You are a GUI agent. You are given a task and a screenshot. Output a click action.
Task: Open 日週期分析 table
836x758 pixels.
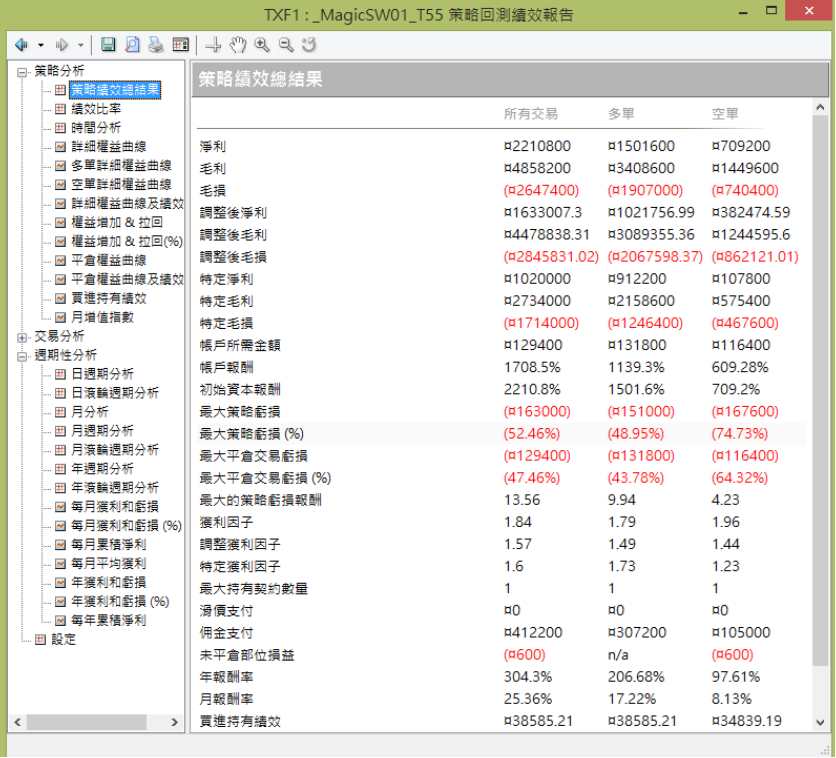[x=102, y=374]
